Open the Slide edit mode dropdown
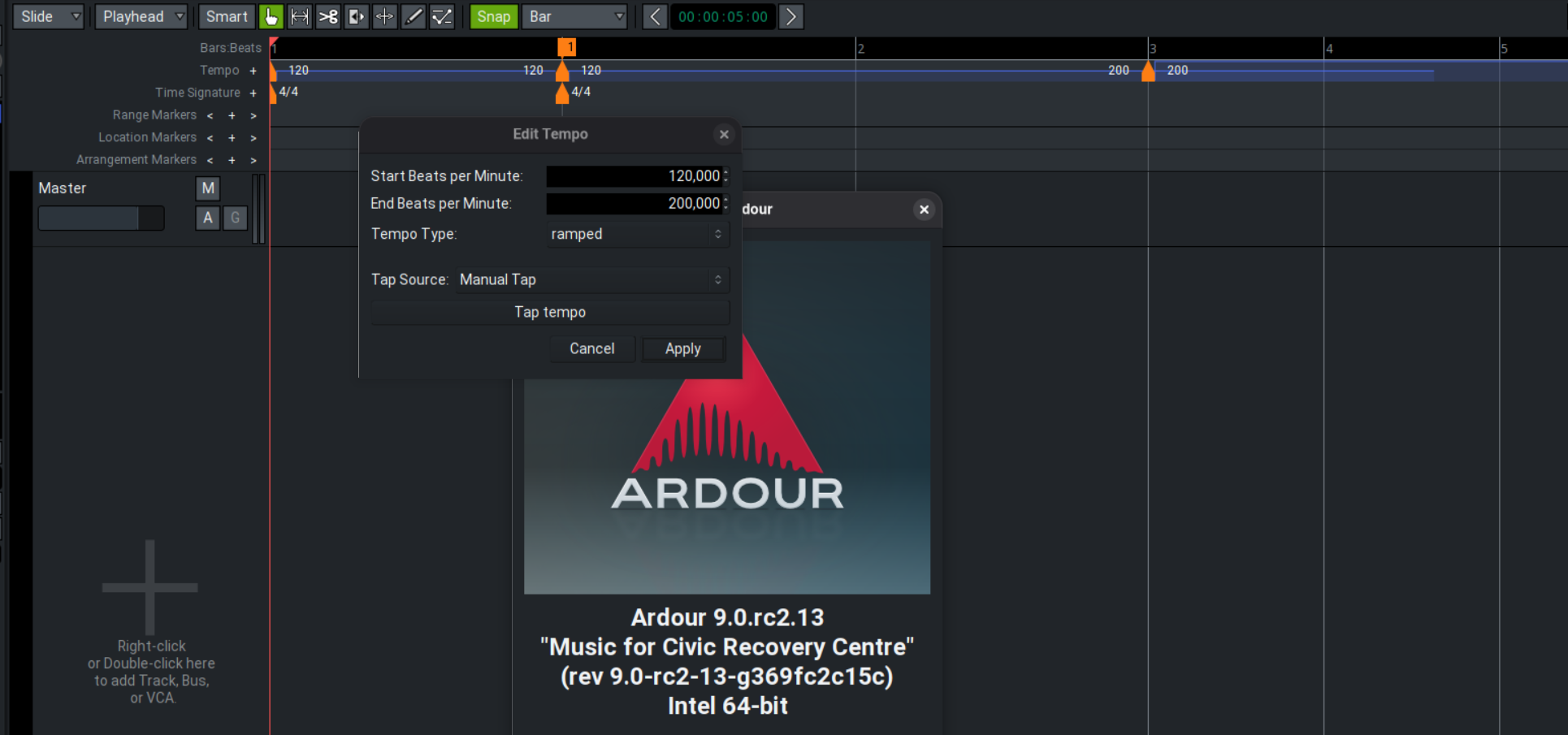The image size is (1568, 735). coord(49,16)
